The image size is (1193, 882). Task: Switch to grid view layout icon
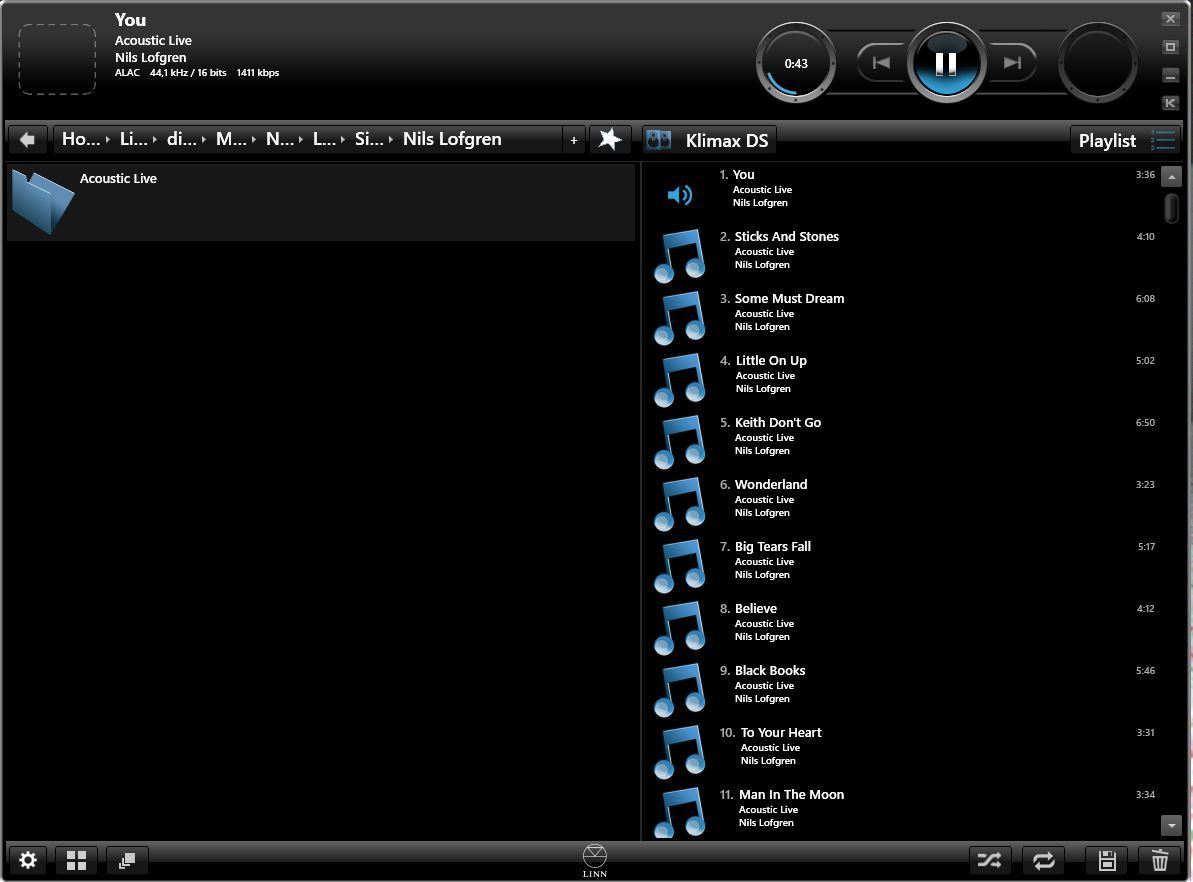pyautogui.click(x=76, y=860)
